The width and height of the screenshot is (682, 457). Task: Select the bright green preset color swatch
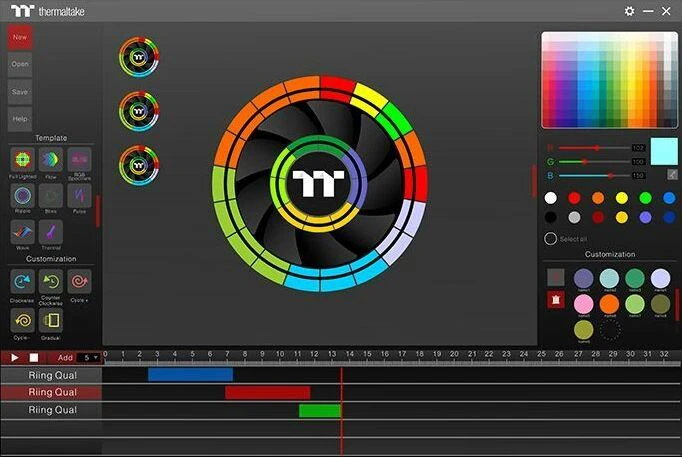pyautogui.click(x=645, y=198)
